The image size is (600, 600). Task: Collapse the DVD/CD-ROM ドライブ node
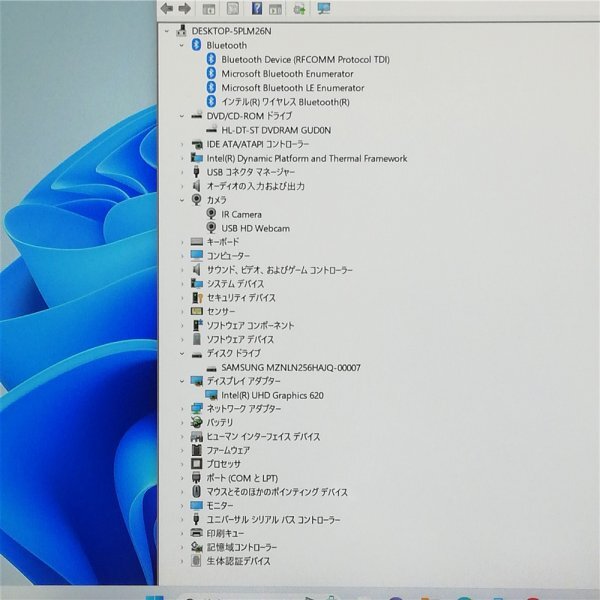(x=182, y=116)
